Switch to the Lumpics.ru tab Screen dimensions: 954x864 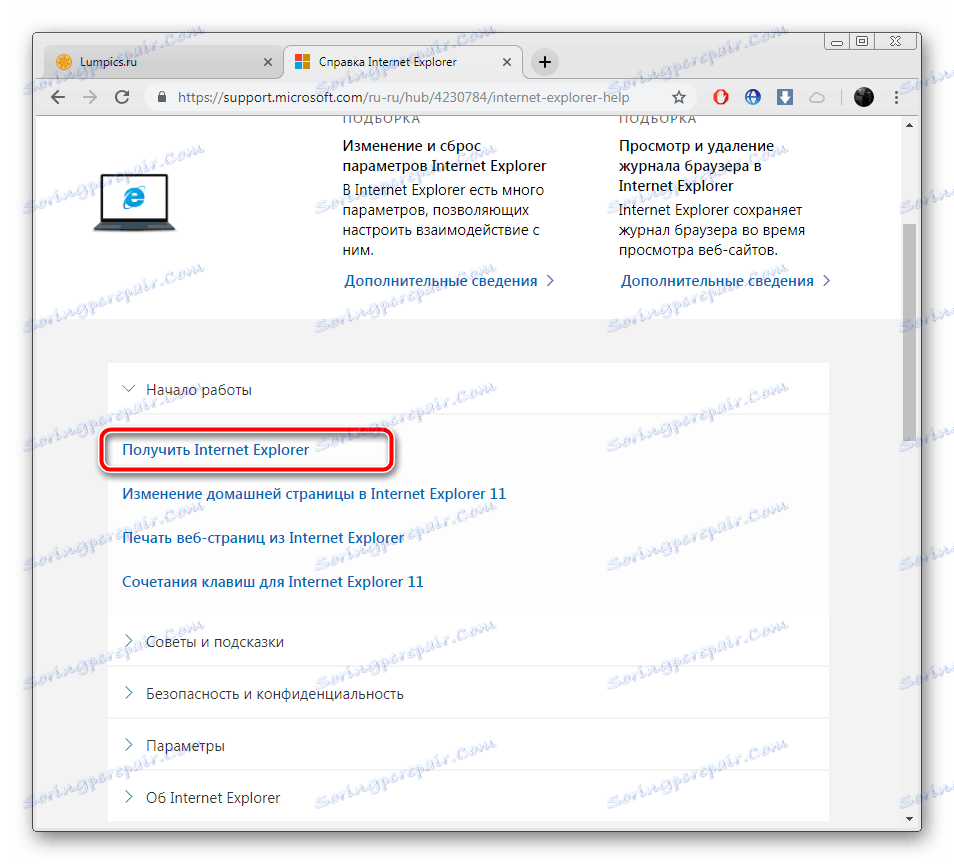click(x=163, y=62)
